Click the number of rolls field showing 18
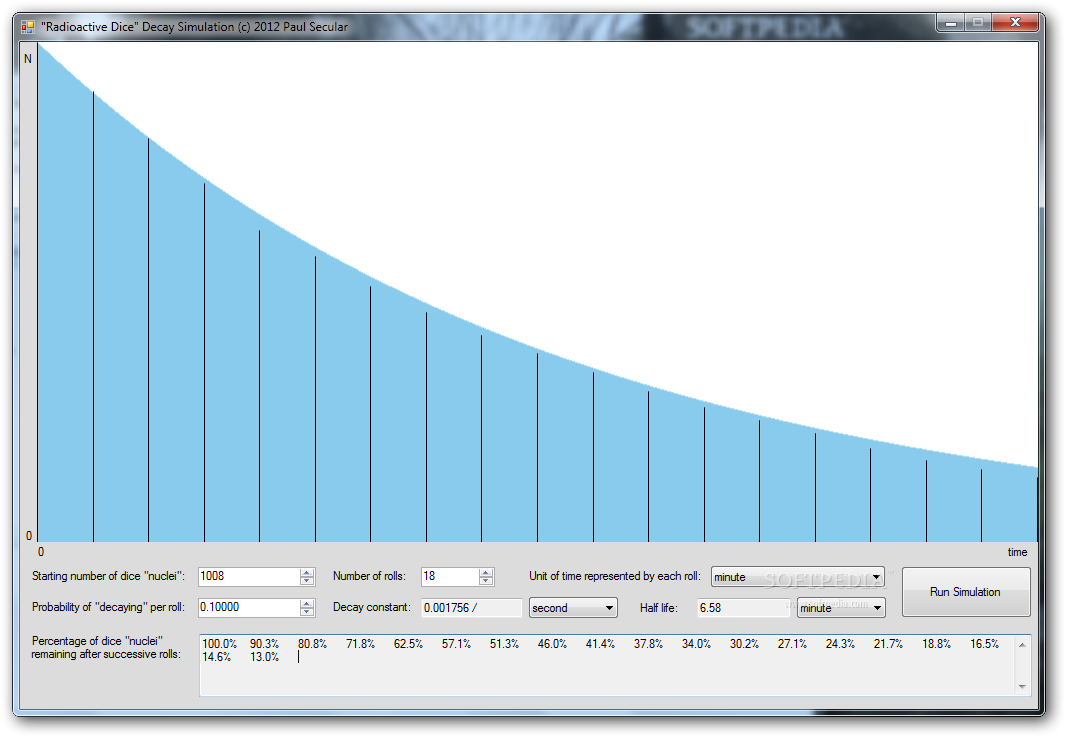 point(449,577)
